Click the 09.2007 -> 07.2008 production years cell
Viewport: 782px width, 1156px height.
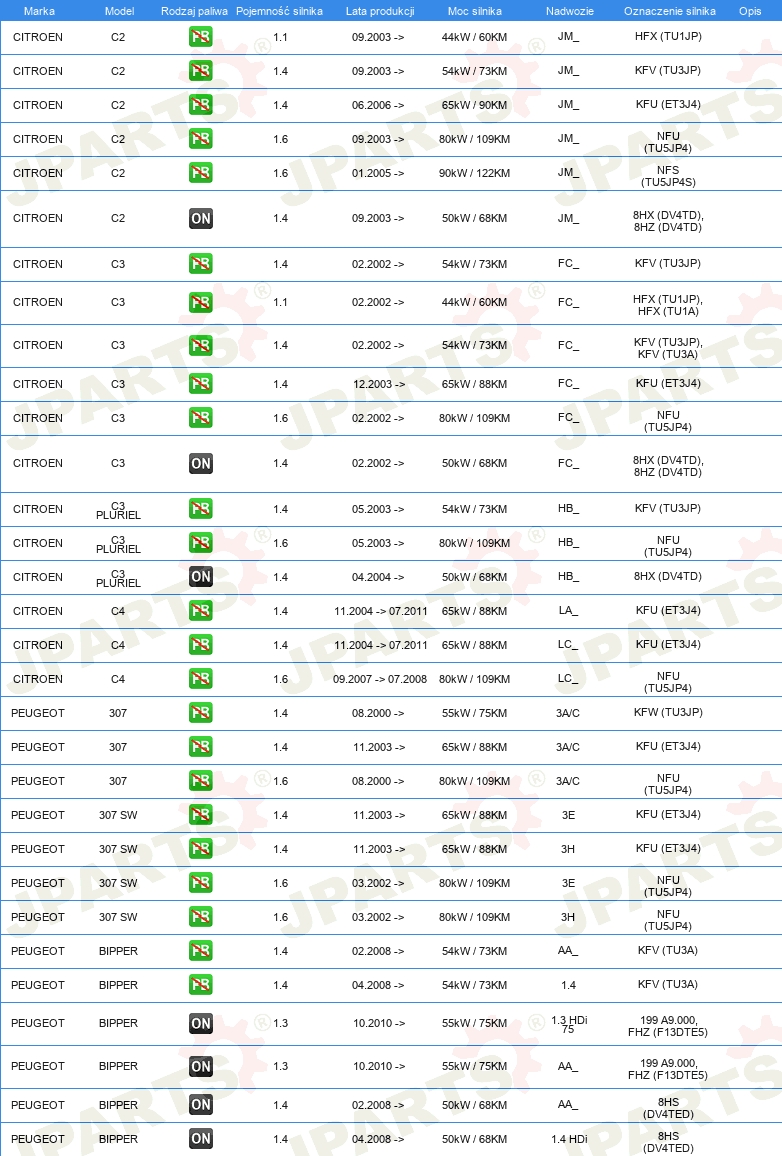(380, 679)
